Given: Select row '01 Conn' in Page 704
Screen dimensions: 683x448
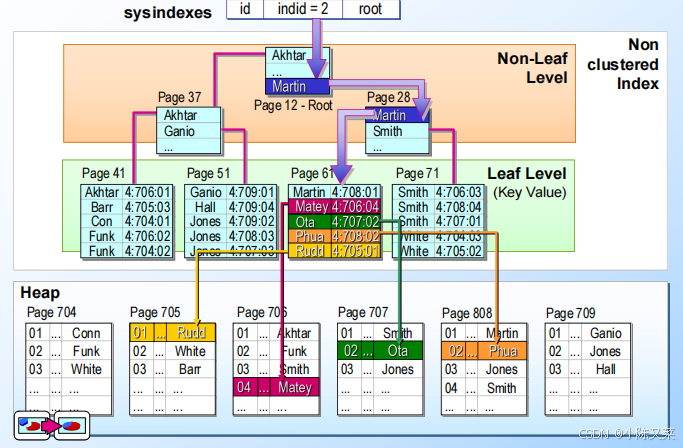Looking at the screenshot, I should [68, 333].
